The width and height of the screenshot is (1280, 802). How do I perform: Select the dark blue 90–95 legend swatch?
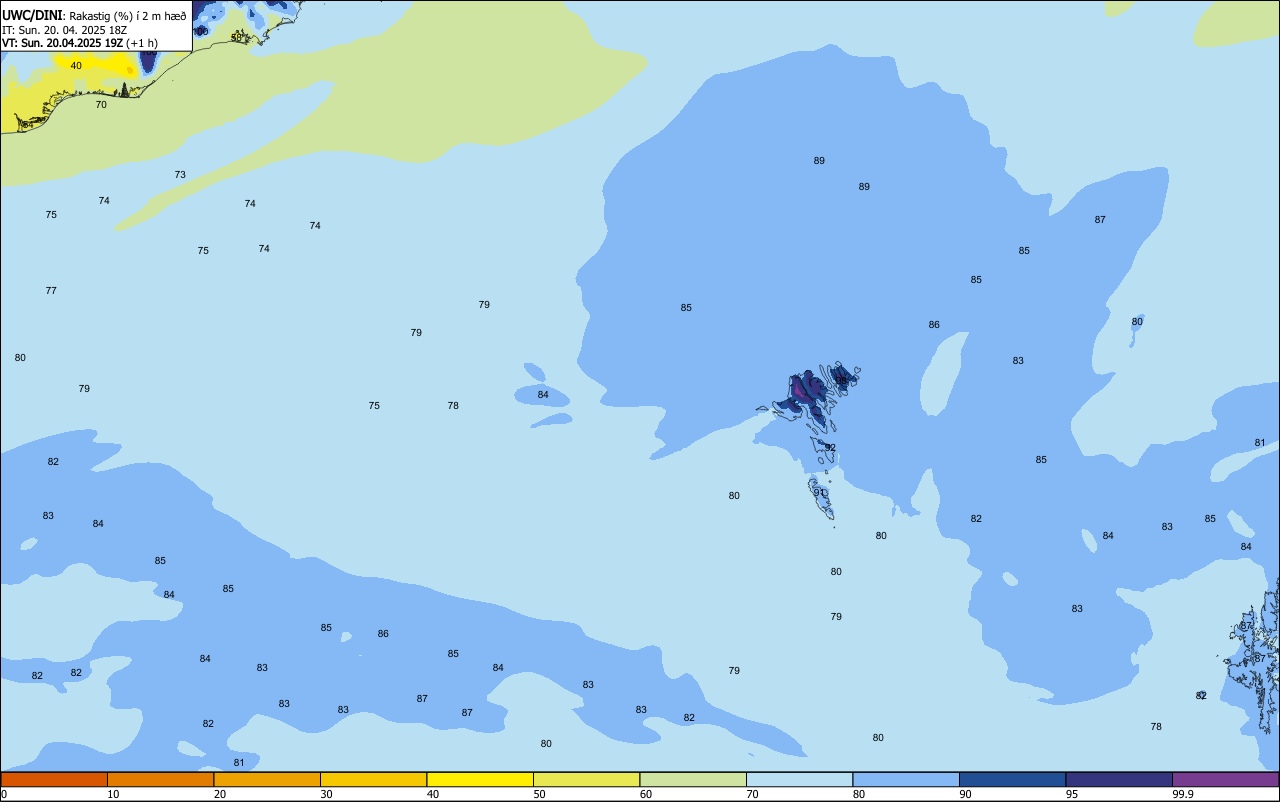pyautogui.click(x=1012, y=779)
